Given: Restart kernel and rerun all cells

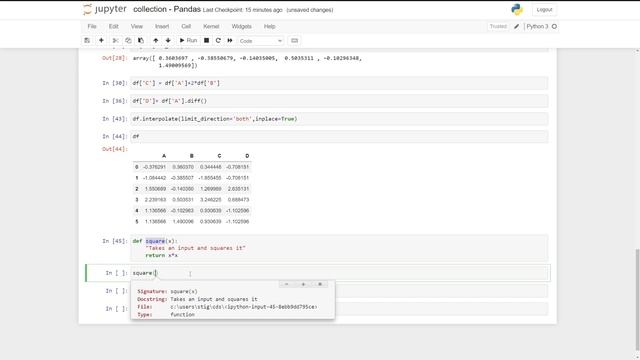Looking at the screenshot, I should (230, 40).
